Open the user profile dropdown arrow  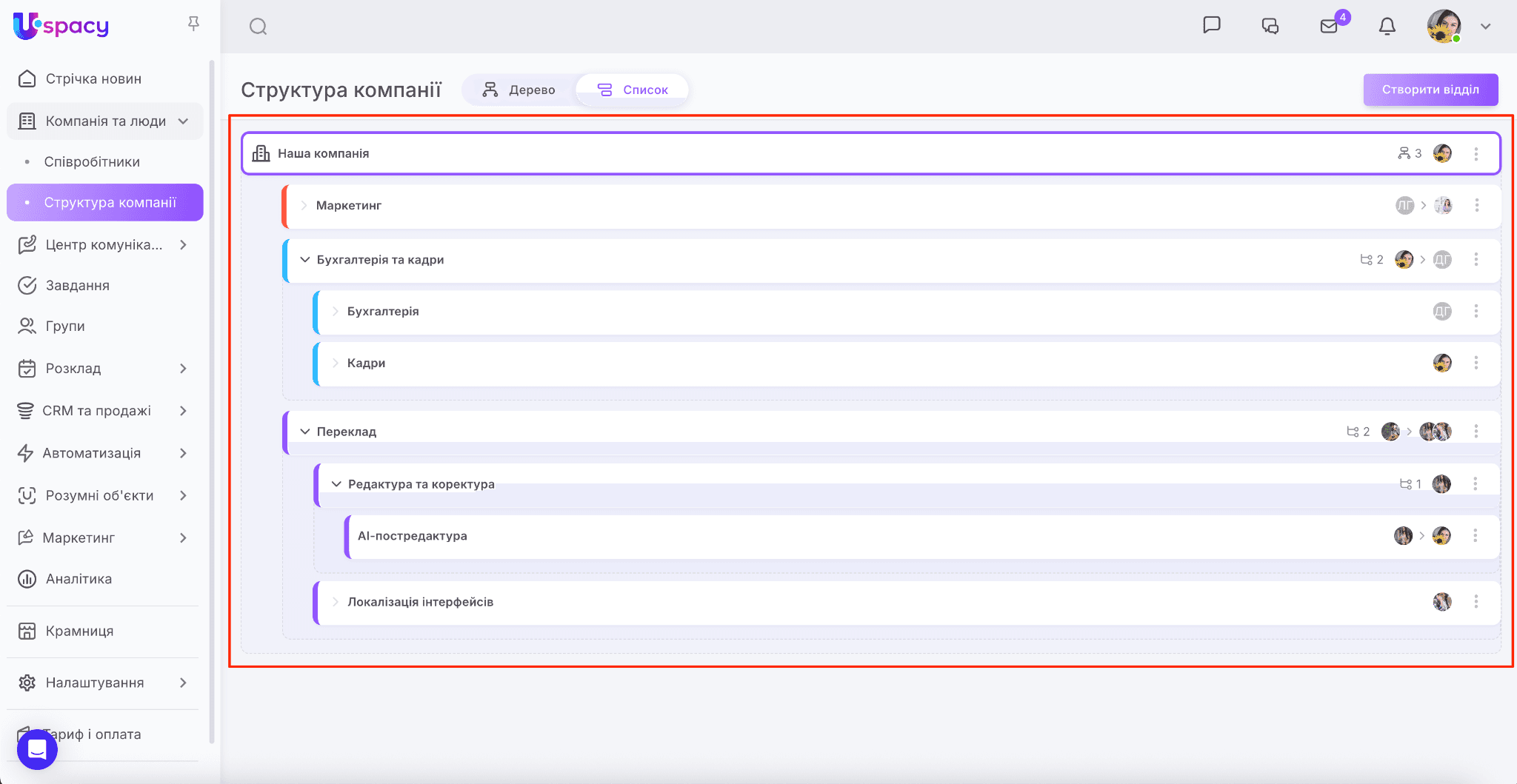[1485, 27]
